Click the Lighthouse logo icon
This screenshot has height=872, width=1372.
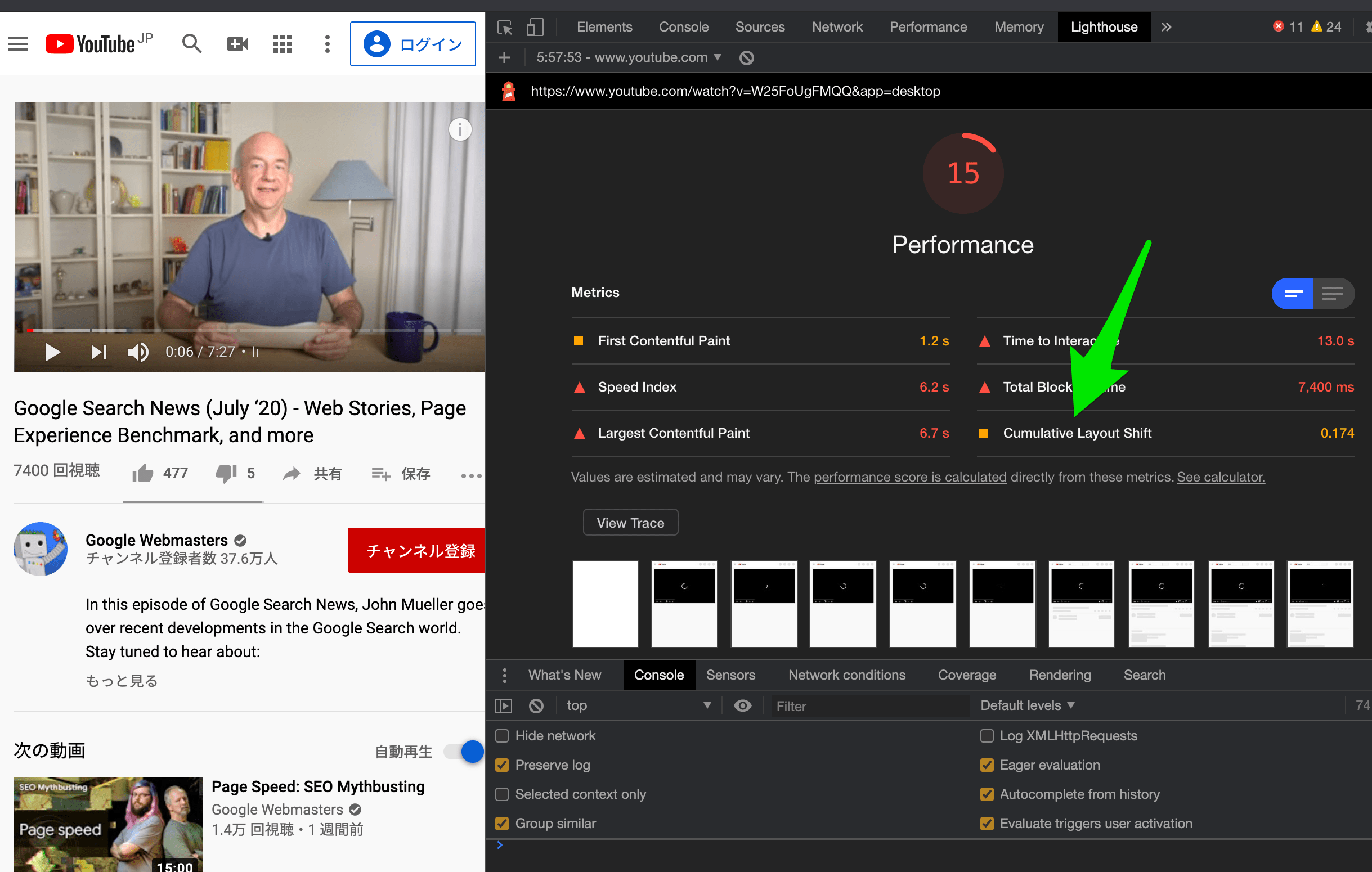(508, 91)
